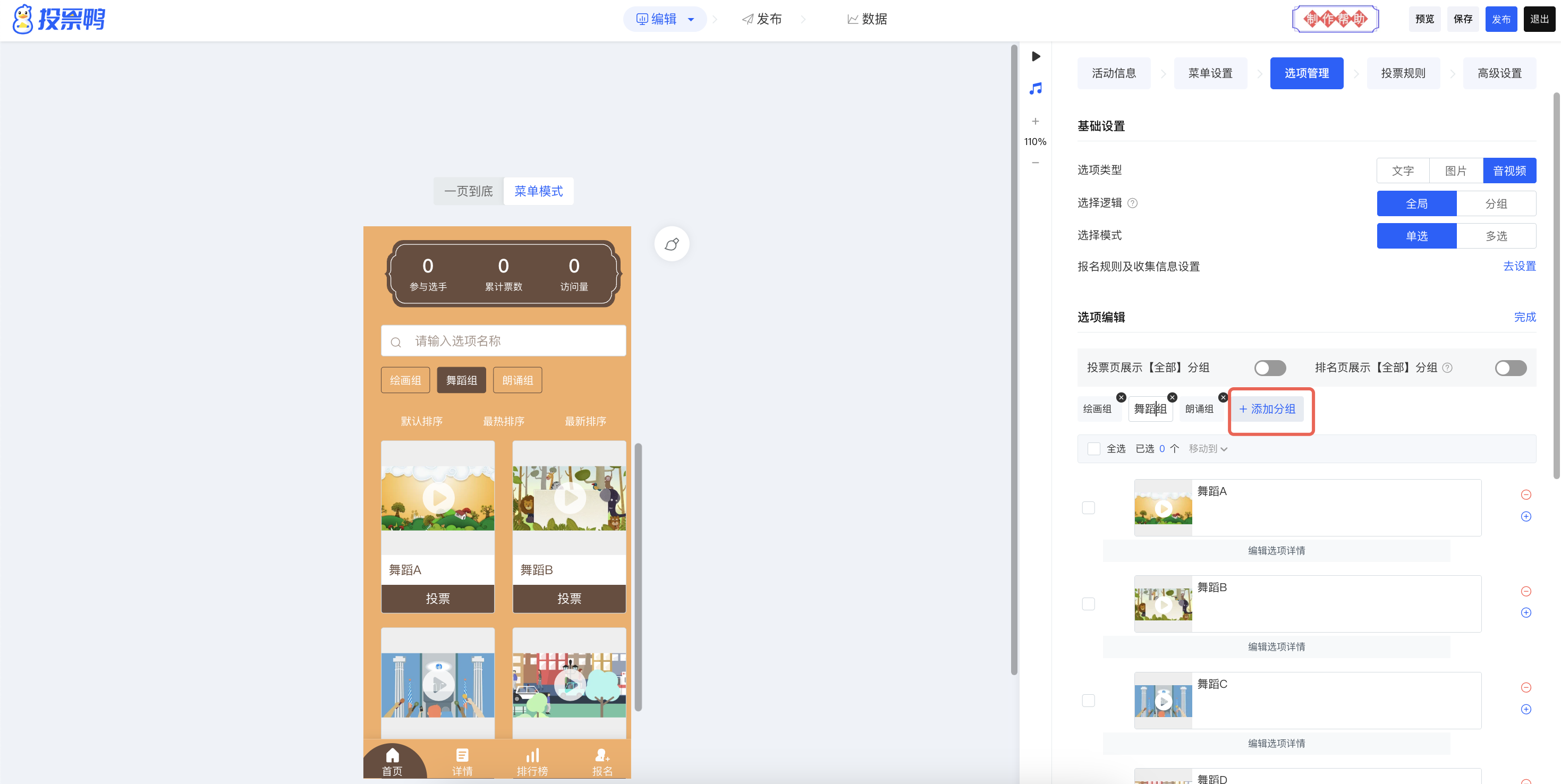Image resolution: width=1561 pixels, height=784 pixels.
Task: Switch the preview to 一页到底 mode
Action: [469, 191]
